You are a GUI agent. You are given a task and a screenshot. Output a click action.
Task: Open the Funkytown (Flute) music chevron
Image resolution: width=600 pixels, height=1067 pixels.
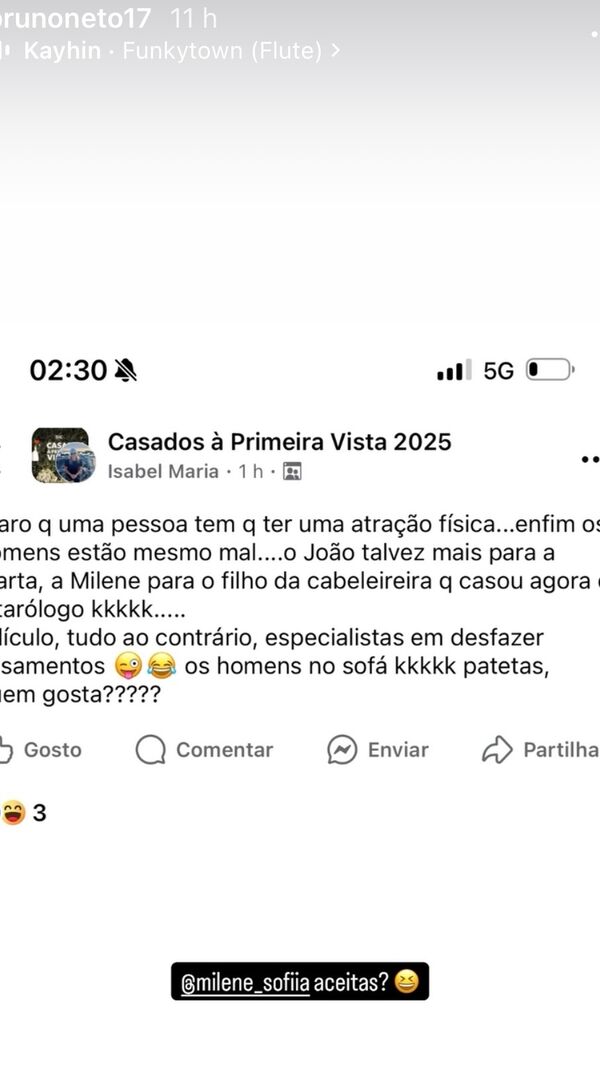[x=335, y=51]
